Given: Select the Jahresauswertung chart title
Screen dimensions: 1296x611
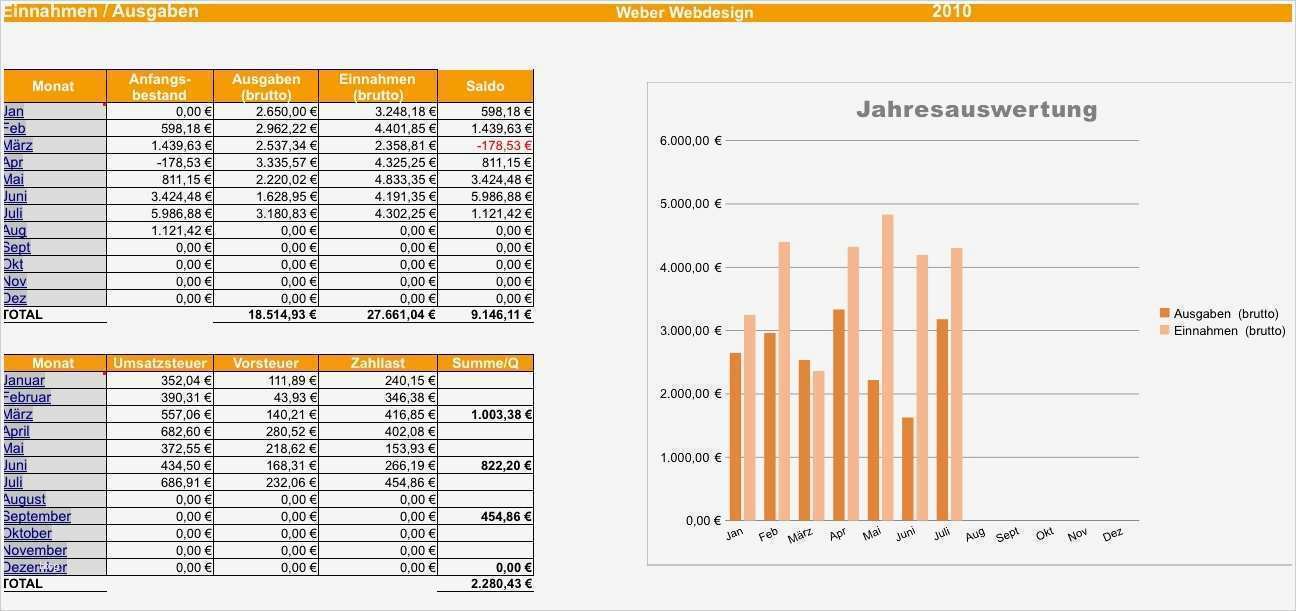Looking at the screenshot, I should click(977, 111).
